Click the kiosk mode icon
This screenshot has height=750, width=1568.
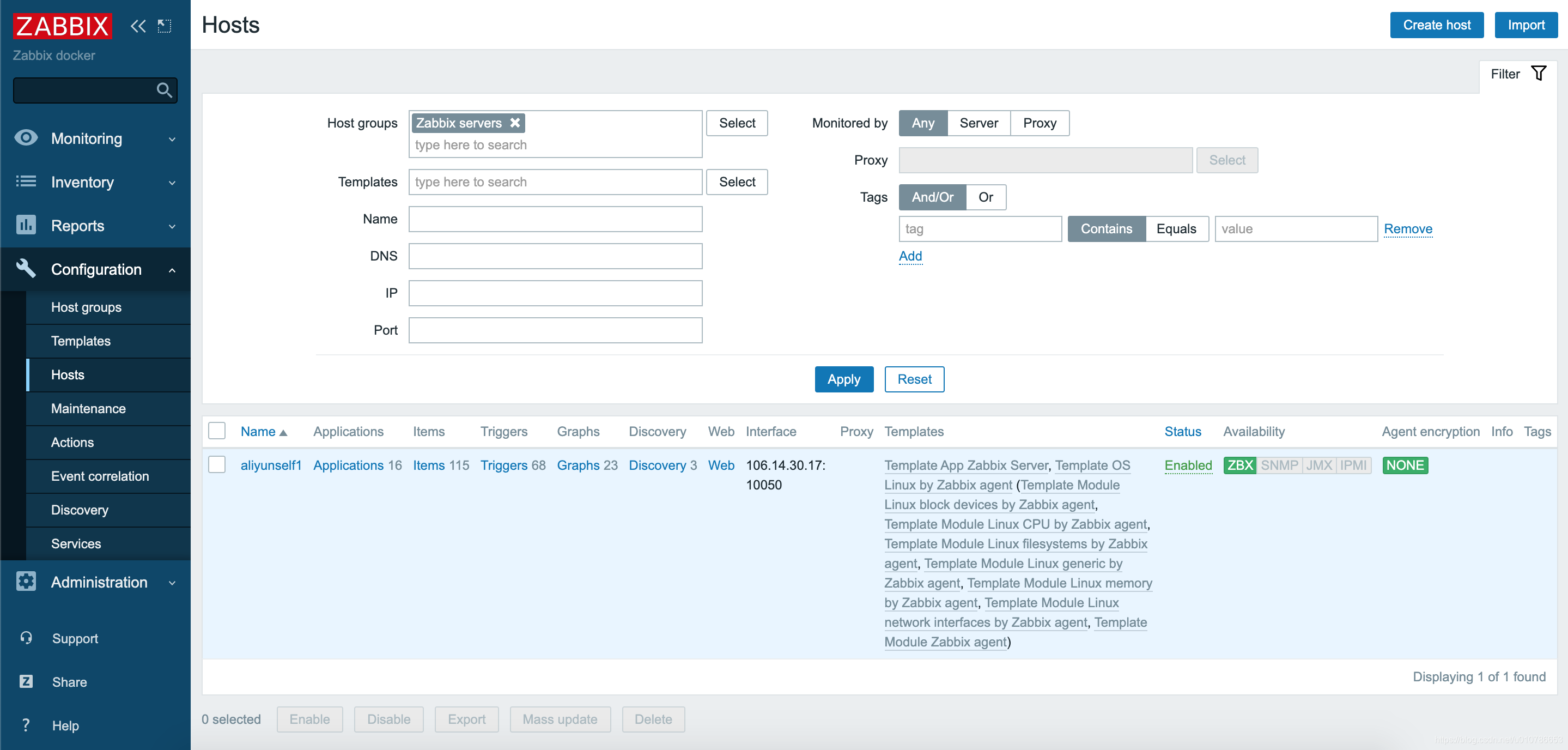pyautogui.click(x=165, y=26)
